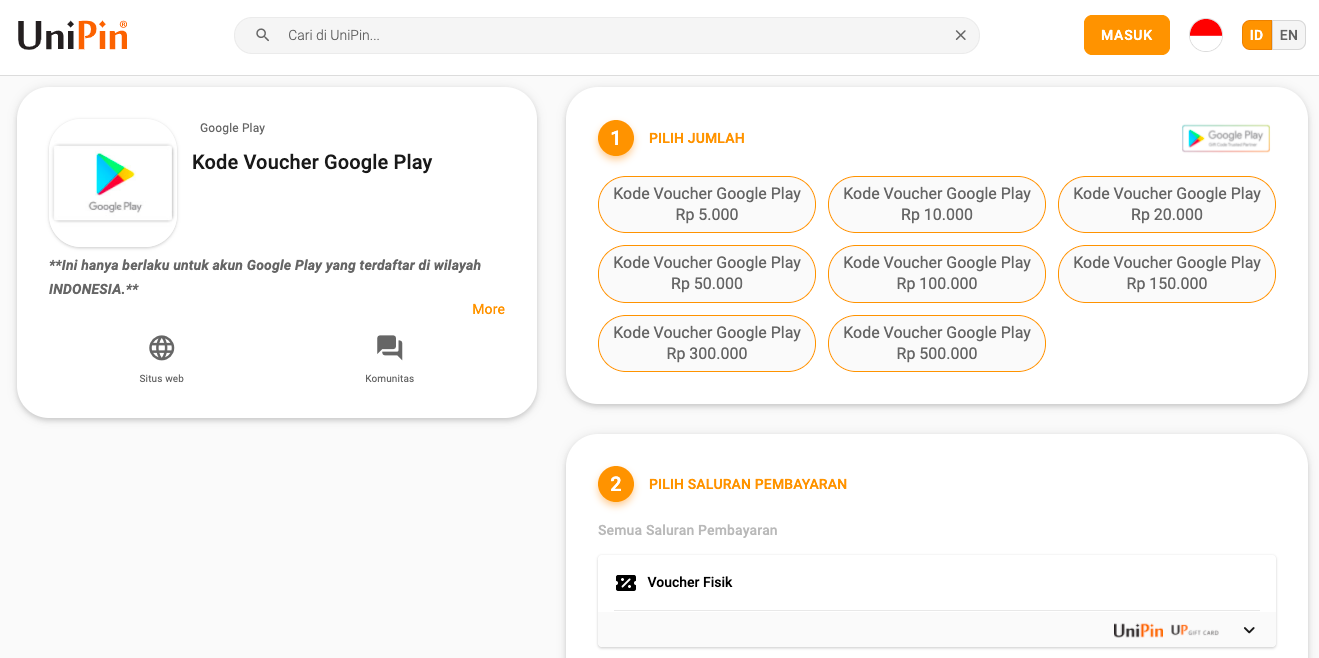This screenshot has height=658, width=1319.
Task: Click Google Play trusted partner badge
Action: coord(1225,138)
